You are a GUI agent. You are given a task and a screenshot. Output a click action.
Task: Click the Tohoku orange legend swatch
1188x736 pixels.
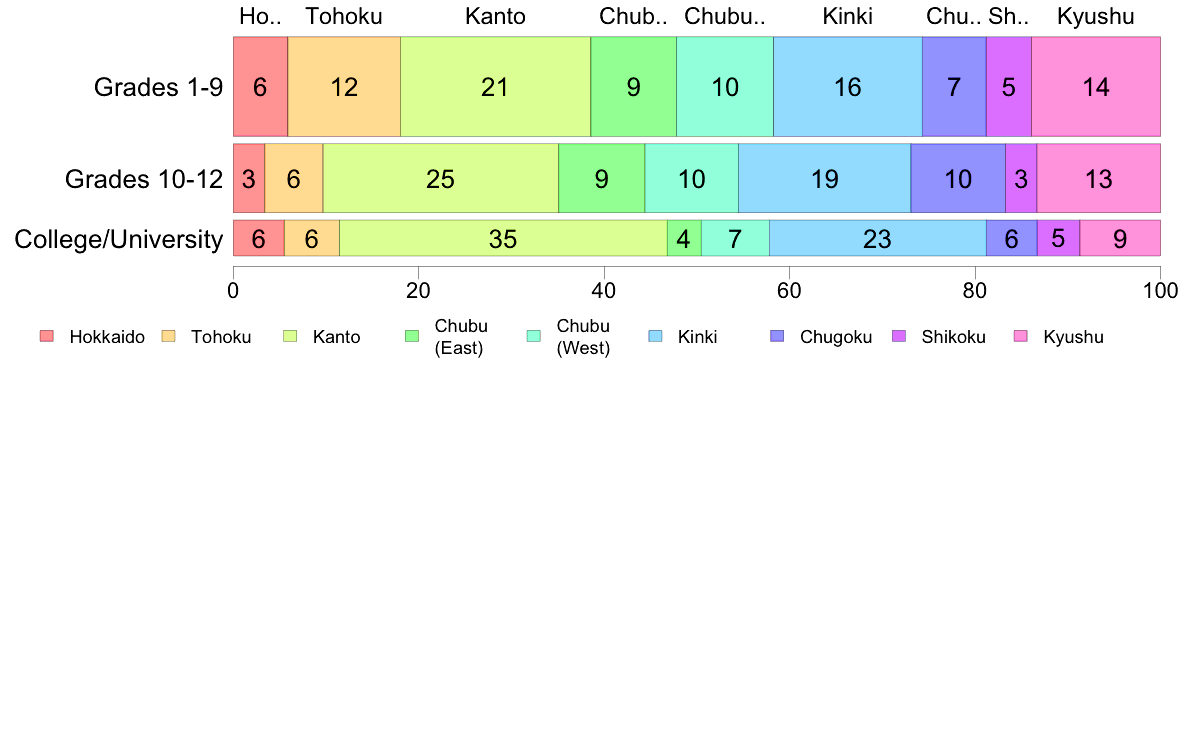[168, 337]
